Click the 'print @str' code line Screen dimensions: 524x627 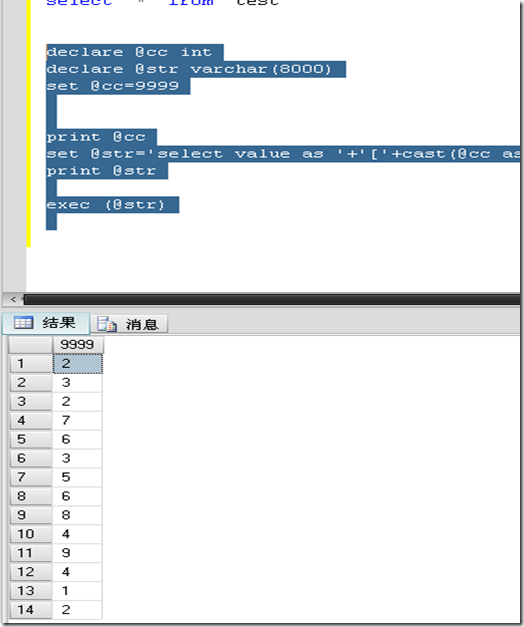[102, 171]
